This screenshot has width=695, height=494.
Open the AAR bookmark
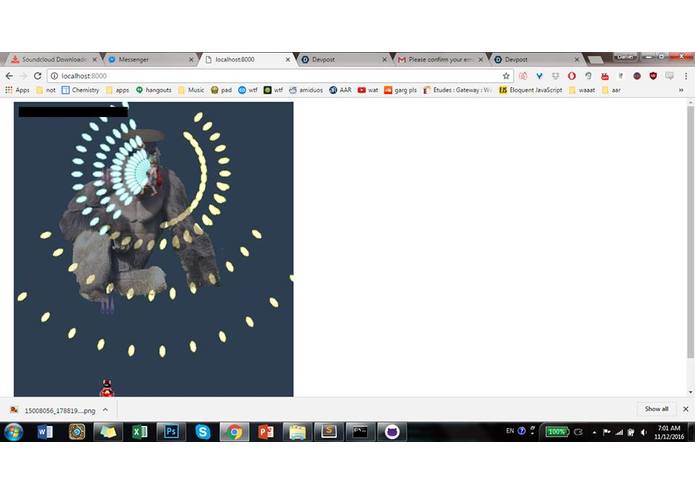[x=340, y=90]
